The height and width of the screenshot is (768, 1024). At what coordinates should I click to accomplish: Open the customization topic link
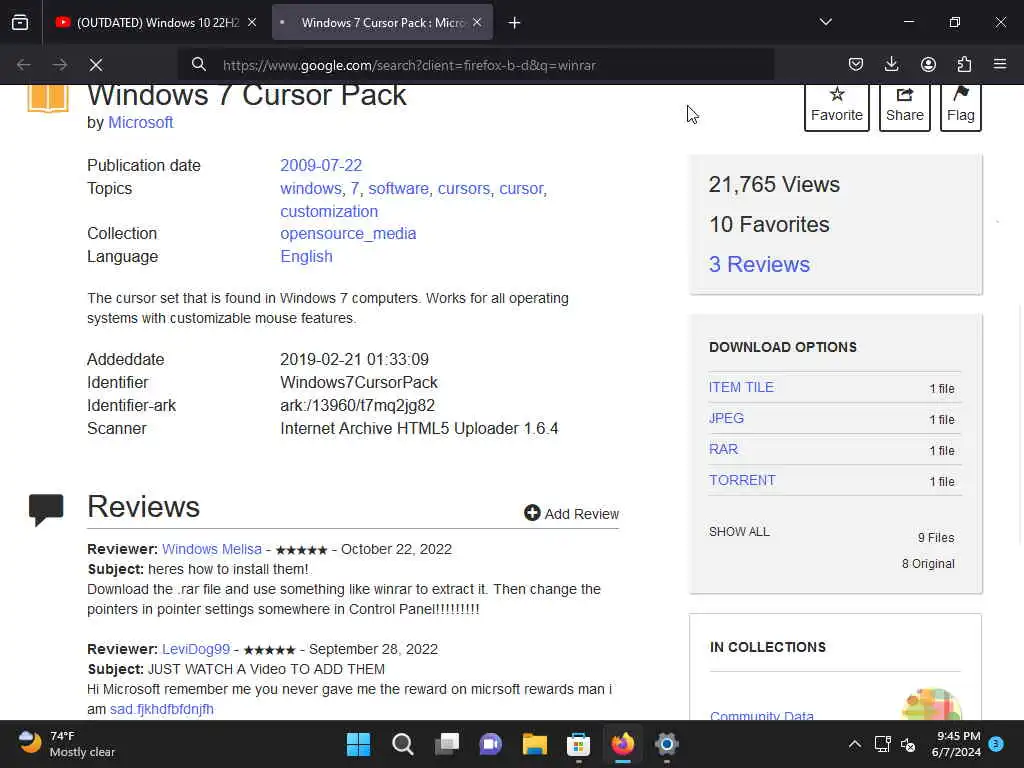point(329,212)
